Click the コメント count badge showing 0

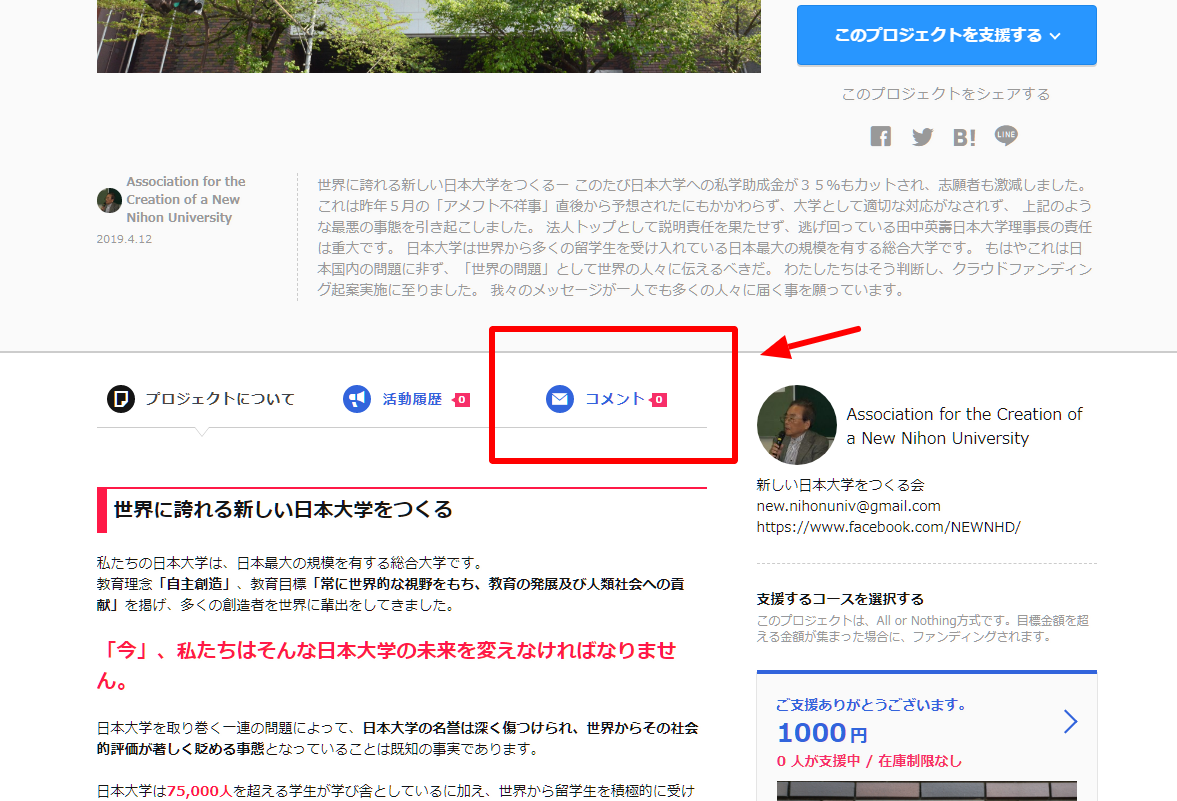[x=658, y=399]
